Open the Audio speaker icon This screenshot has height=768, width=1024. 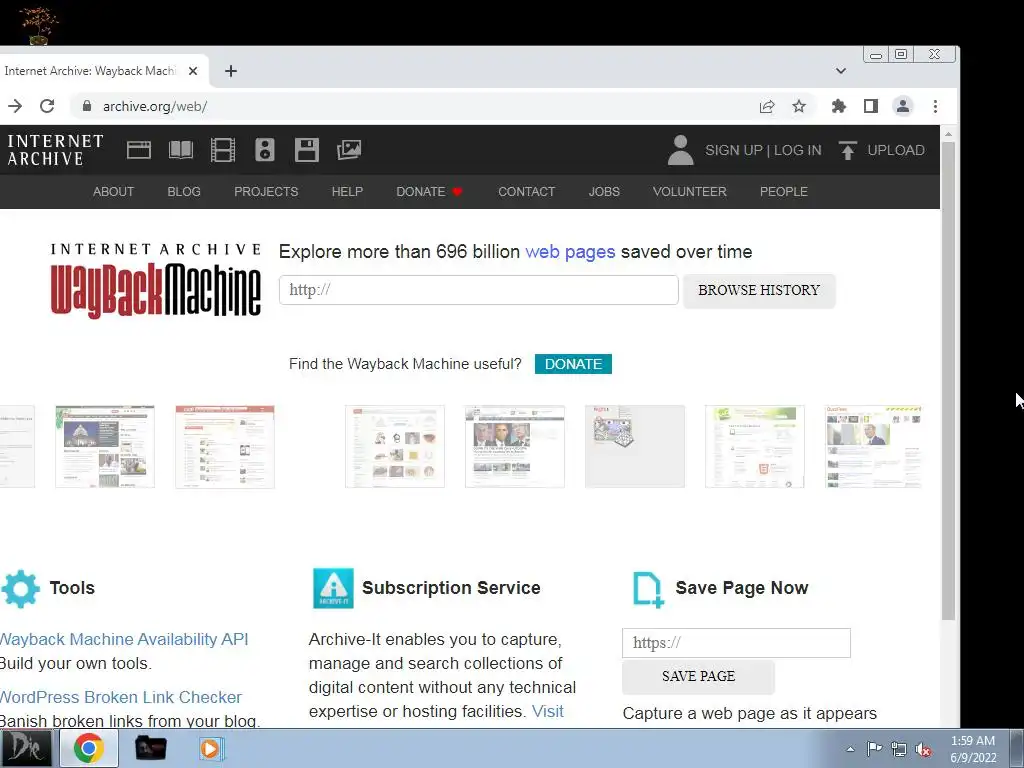click(264, 150)
